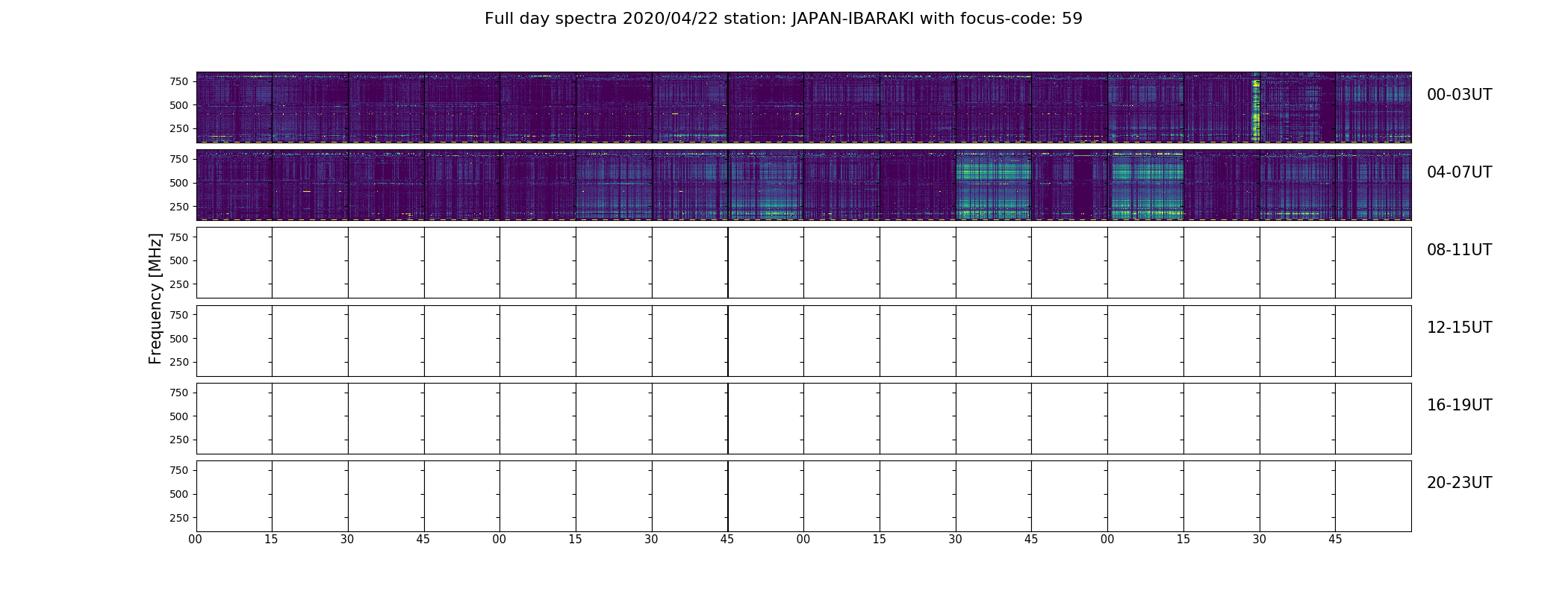Click the 750 tick label of the 16-19UT panel
Screen dimensions: 1568x597
point(179,393)
